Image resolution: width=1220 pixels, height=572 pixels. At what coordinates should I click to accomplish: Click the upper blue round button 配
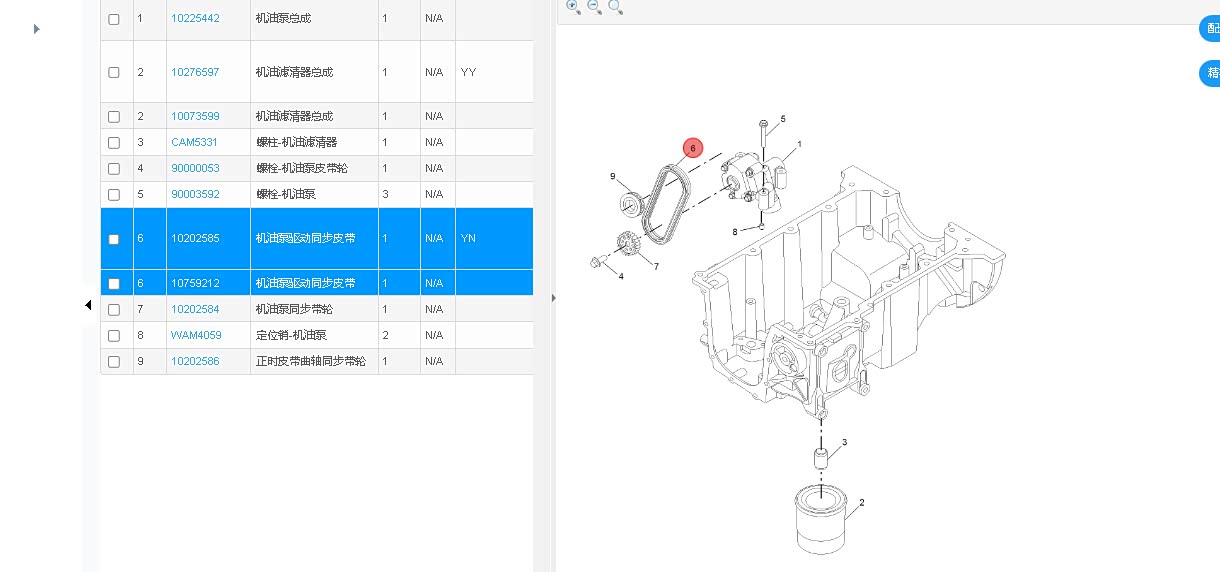[1211, 29]
